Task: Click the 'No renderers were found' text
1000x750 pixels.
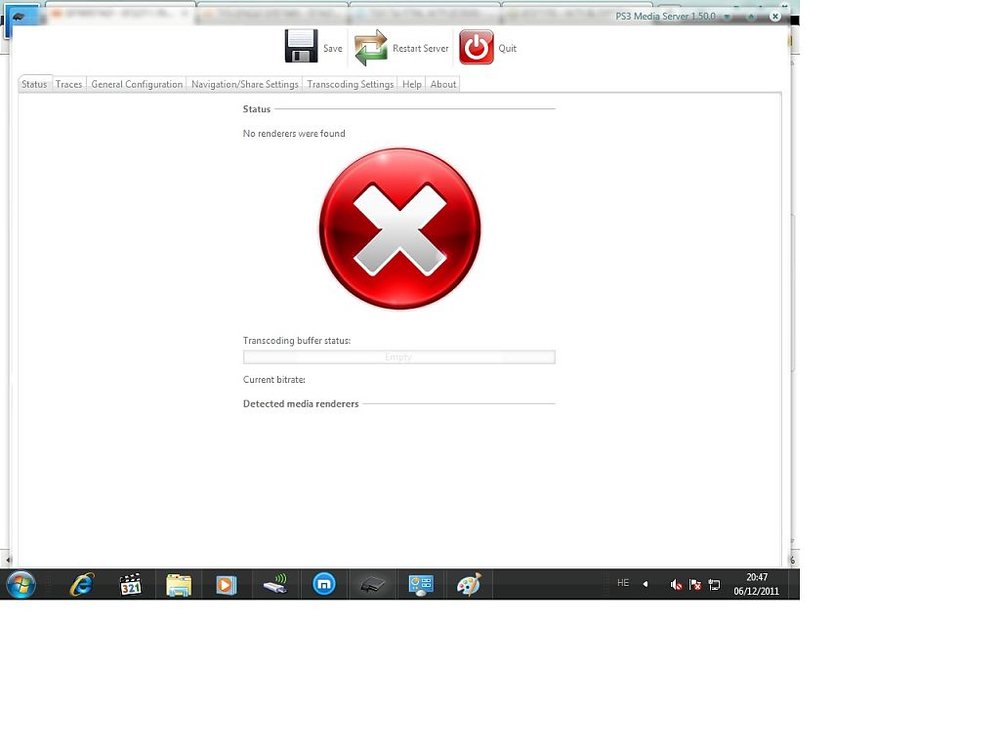Action: 294,133
